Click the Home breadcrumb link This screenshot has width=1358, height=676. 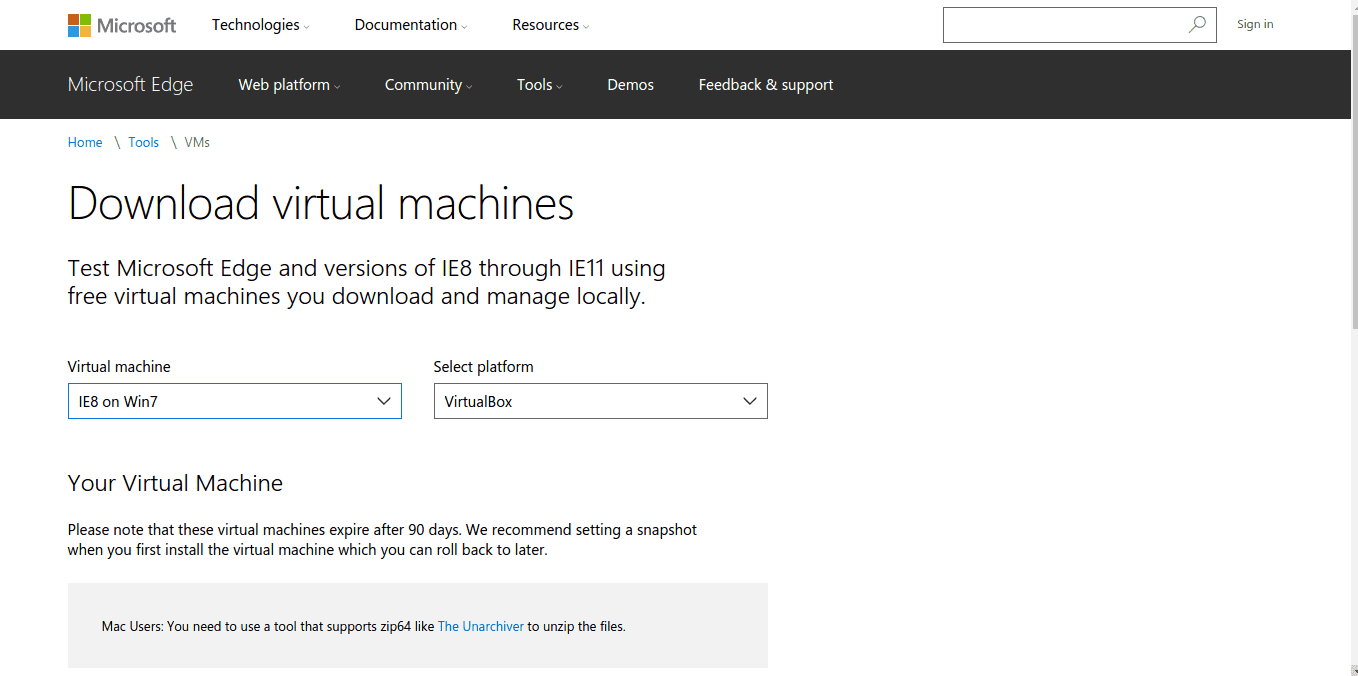[85, 142]
